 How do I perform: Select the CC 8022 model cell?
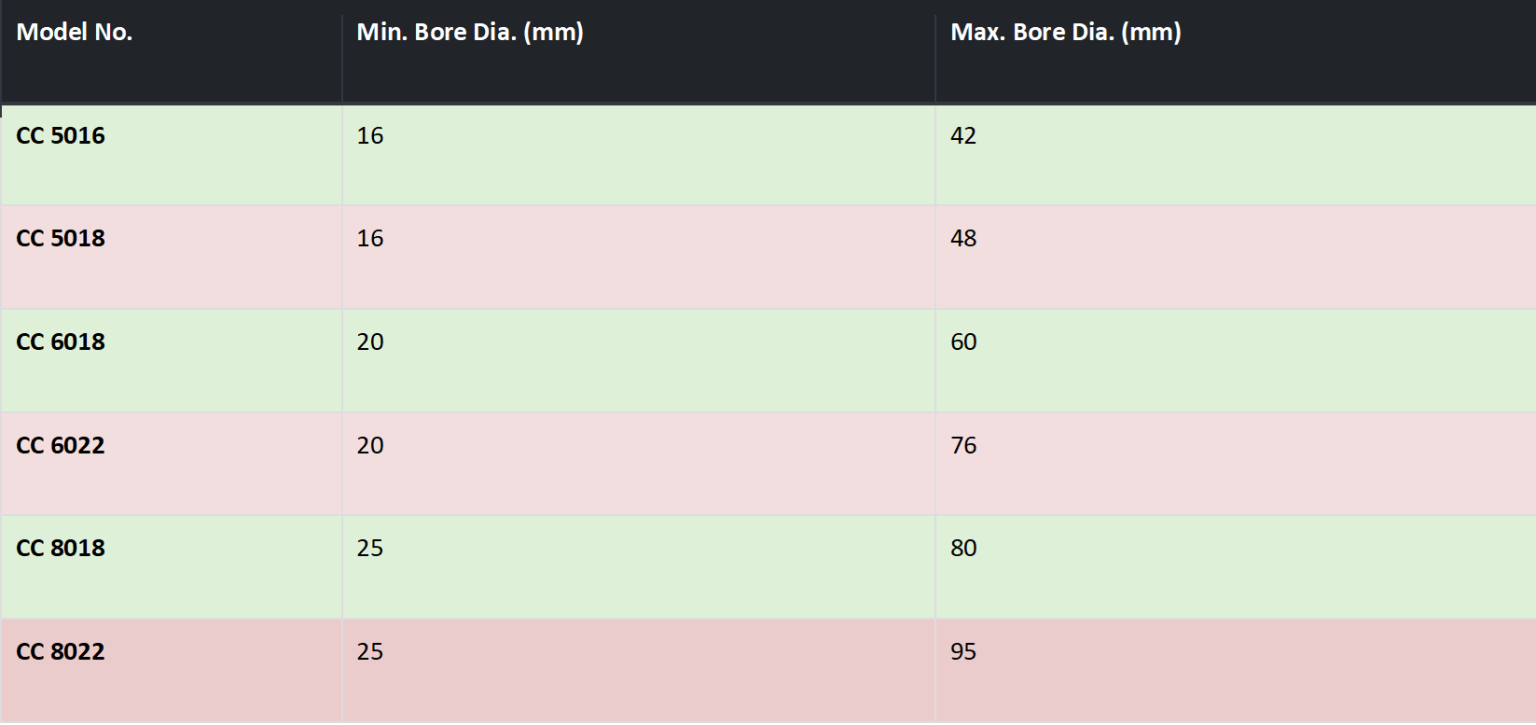point(61,652)
